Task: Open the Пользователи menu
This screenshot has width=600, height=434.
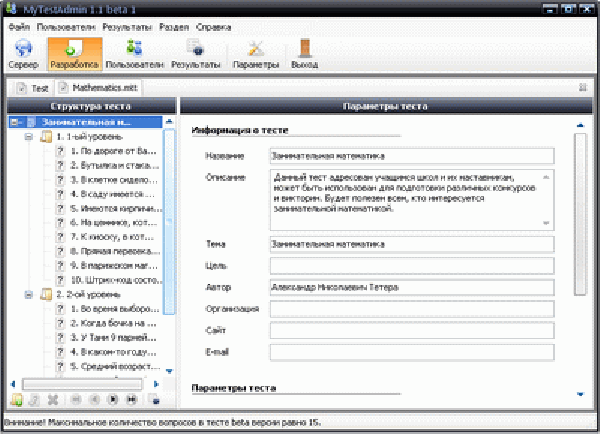Action: pos(66,27)
